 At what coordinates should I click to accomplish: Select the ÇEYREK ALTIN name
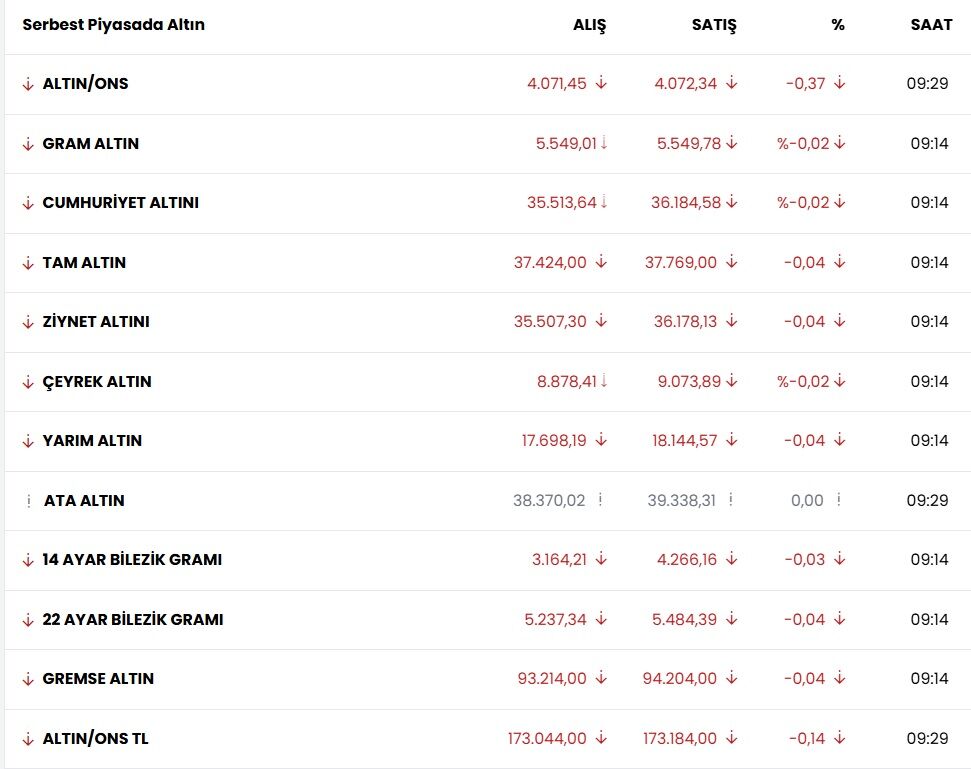[x=97, y=381]
